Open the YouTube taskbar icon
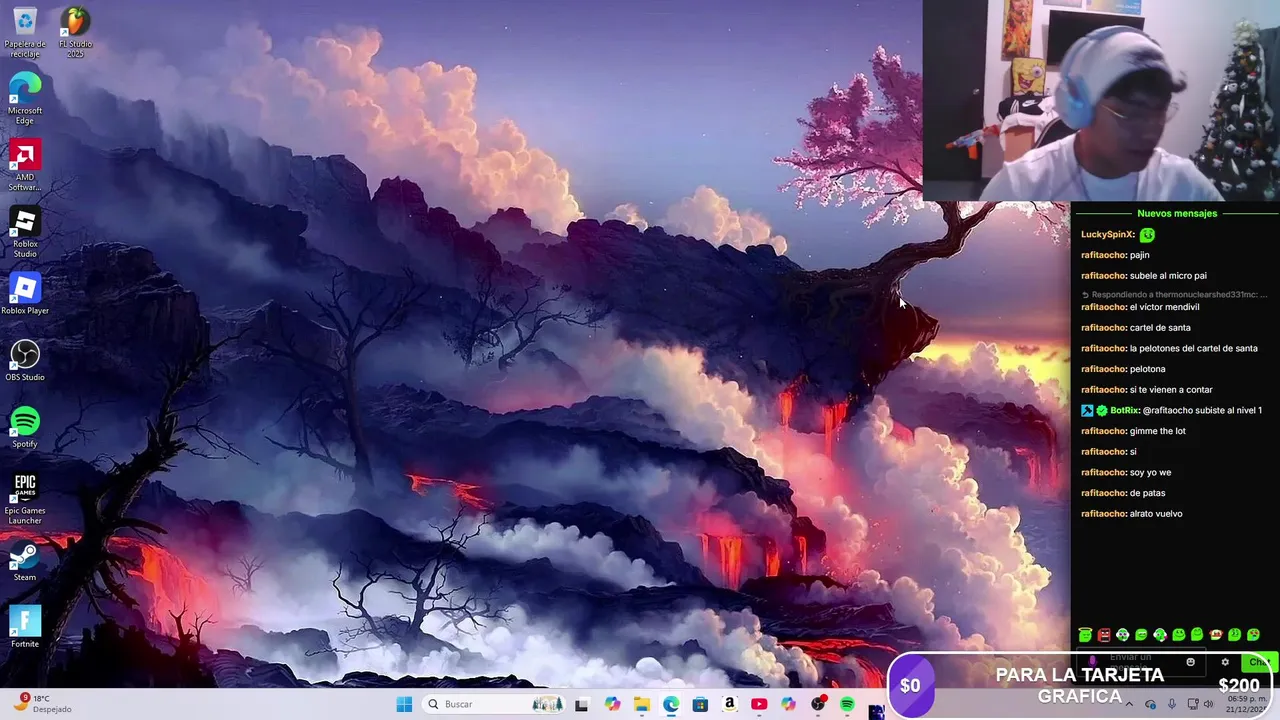This screenshot has width=1280, height=720. click(759, 704)
